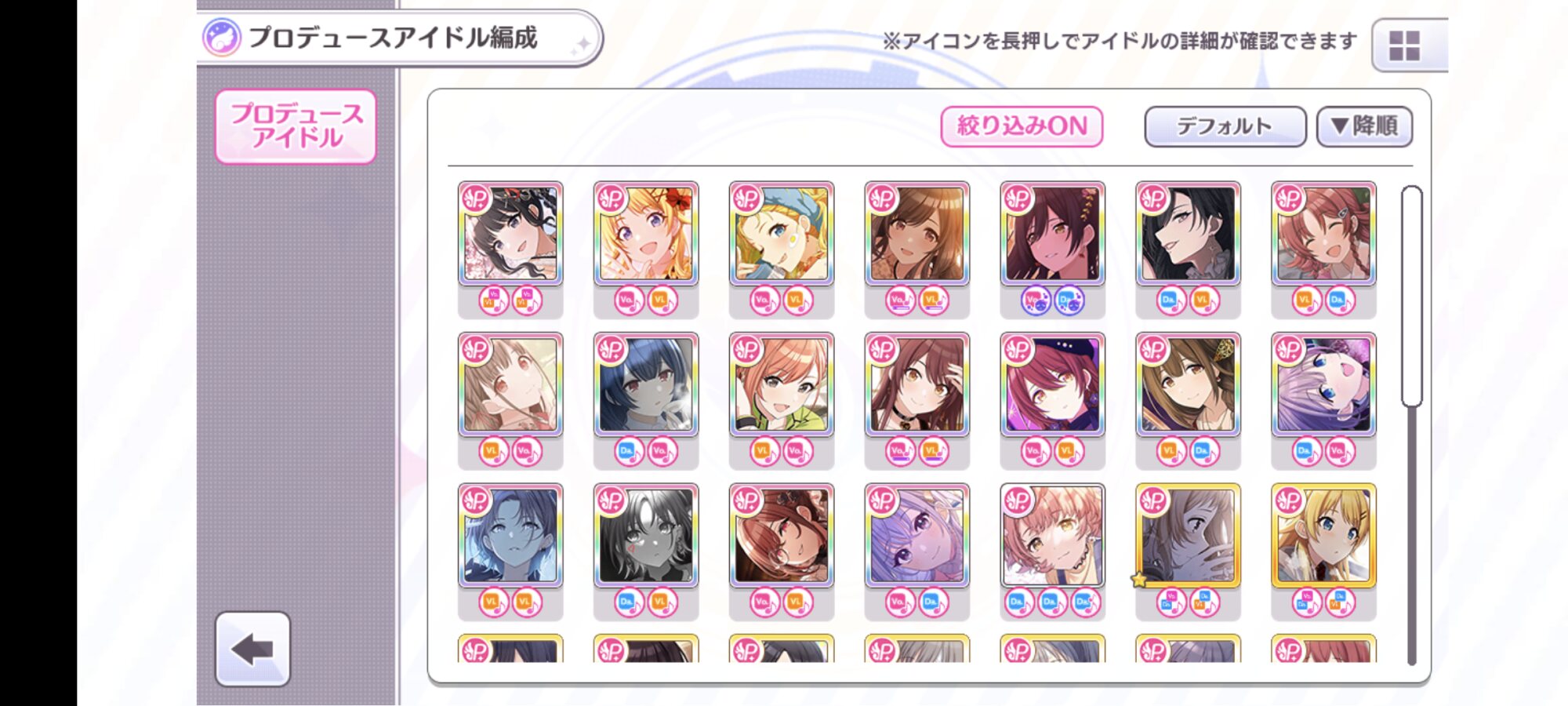Select the winking red-haired idol with braid
Viewport: 1568px width, 706px height.
(1323, 233)
